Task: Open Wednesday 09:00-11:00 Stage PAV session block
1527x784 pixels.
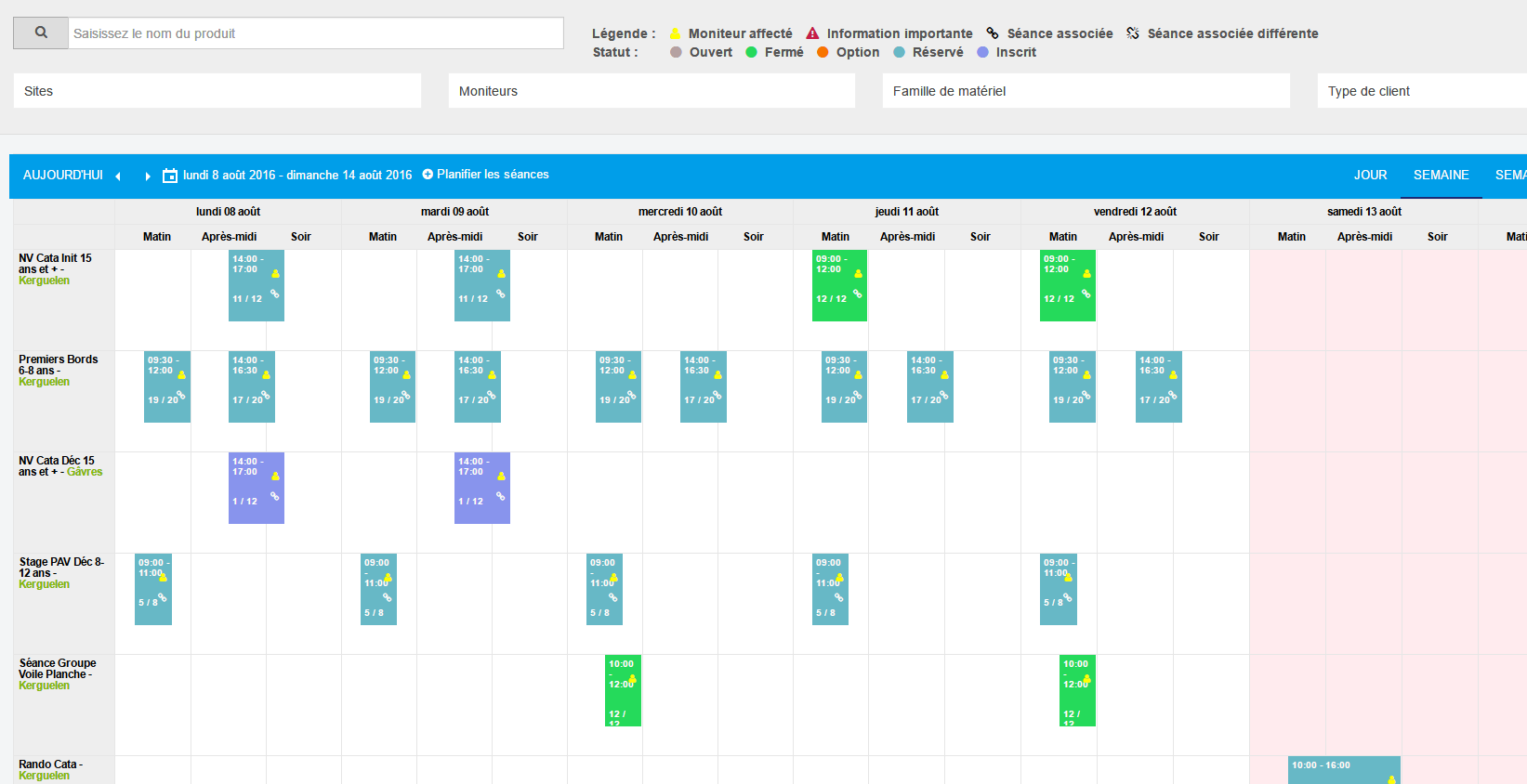Action: click(x=604, y=589)
